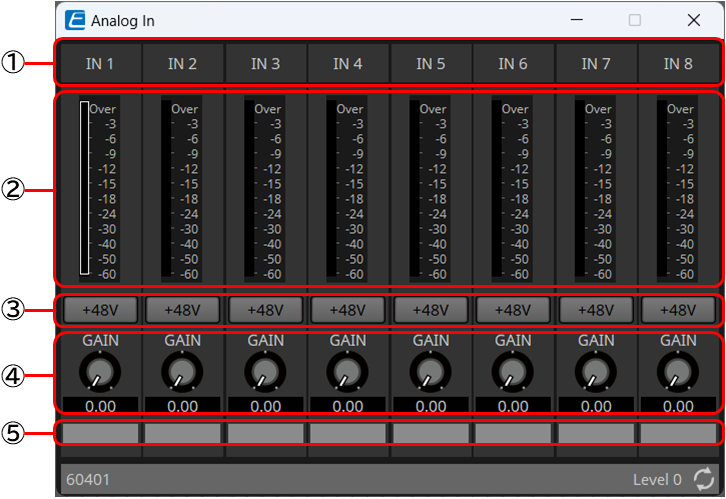Click the IN 1 channel index header

(x=100, y=63)
